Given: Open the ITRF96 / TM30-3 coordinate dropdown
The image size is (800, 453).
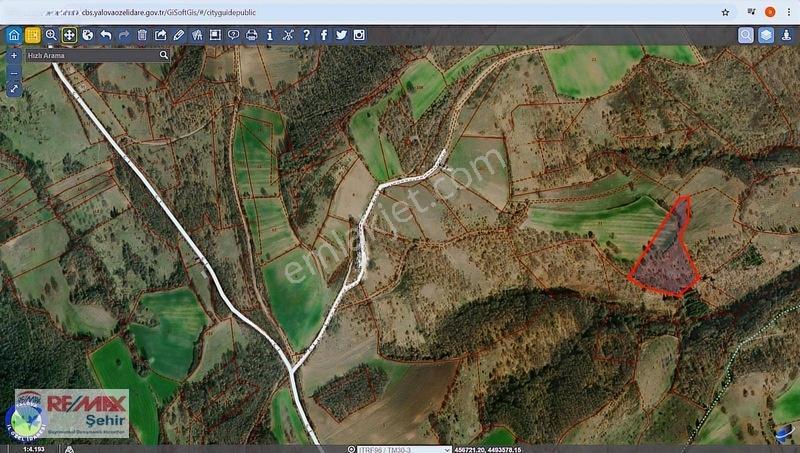Looking at the screenshot, I should 404,449.
